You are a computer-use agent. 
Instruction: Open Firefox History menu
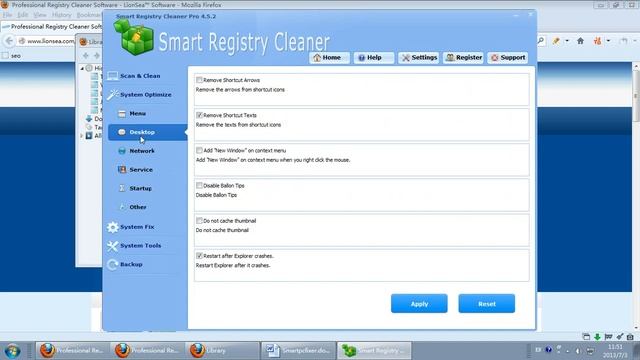coord(61,15)
